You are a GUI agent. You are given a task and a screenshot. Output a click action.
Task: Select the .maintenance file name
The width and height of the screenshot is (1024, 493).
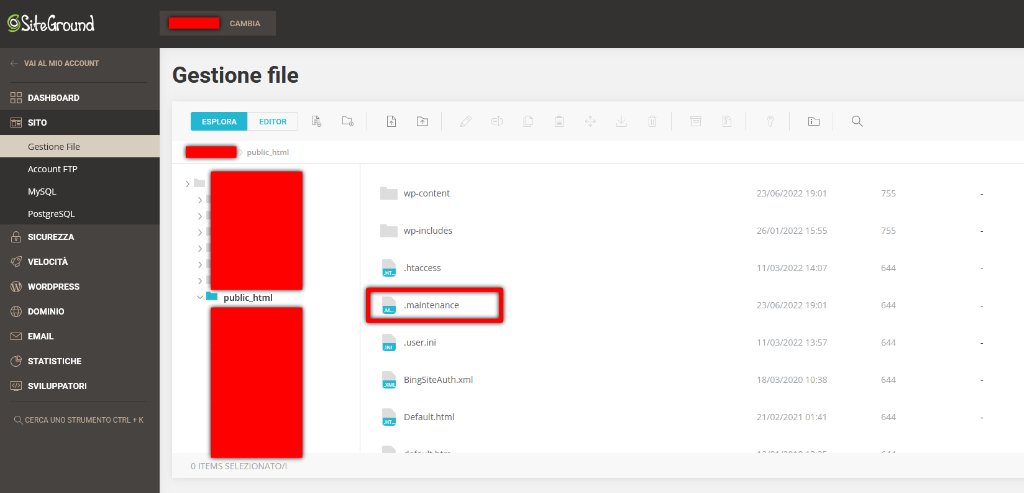coord(431,305)
